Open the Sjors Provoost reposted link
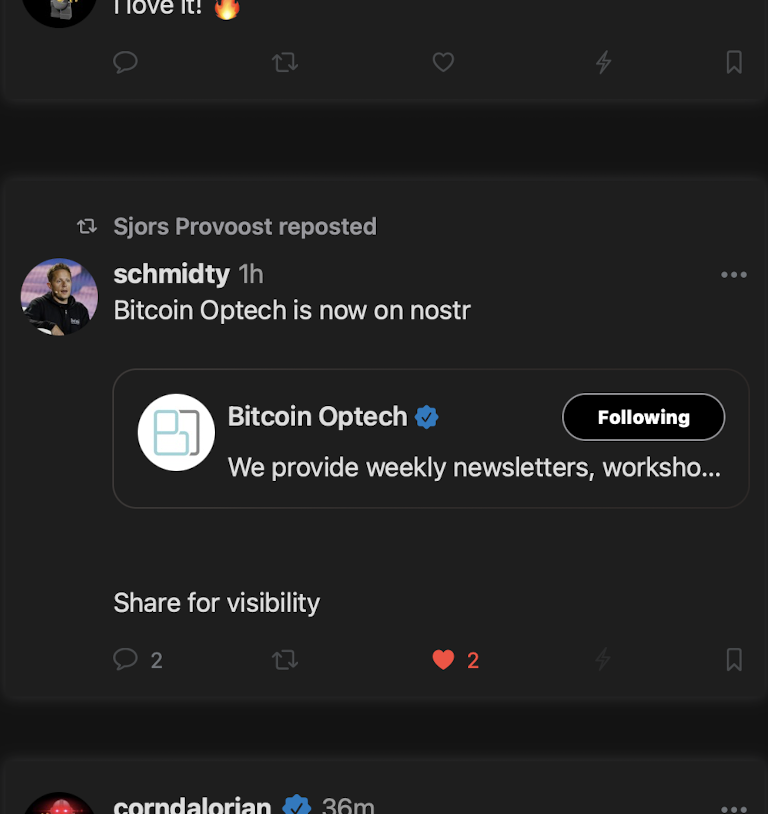768x814 pixels. pyautogui.click(x=244, y=226)
